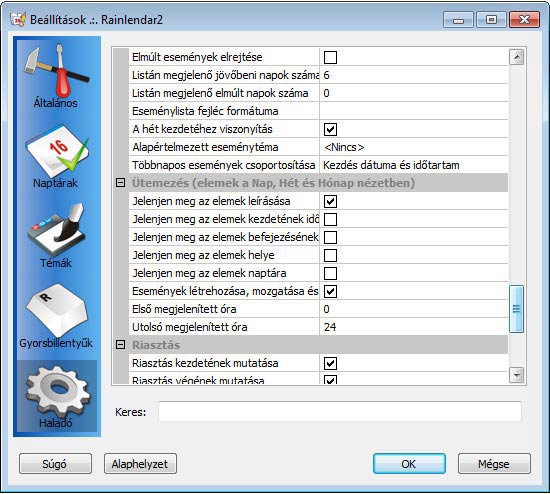
Task: Click the Alaphelyzet reset button
Action: (x=140, y=464)
